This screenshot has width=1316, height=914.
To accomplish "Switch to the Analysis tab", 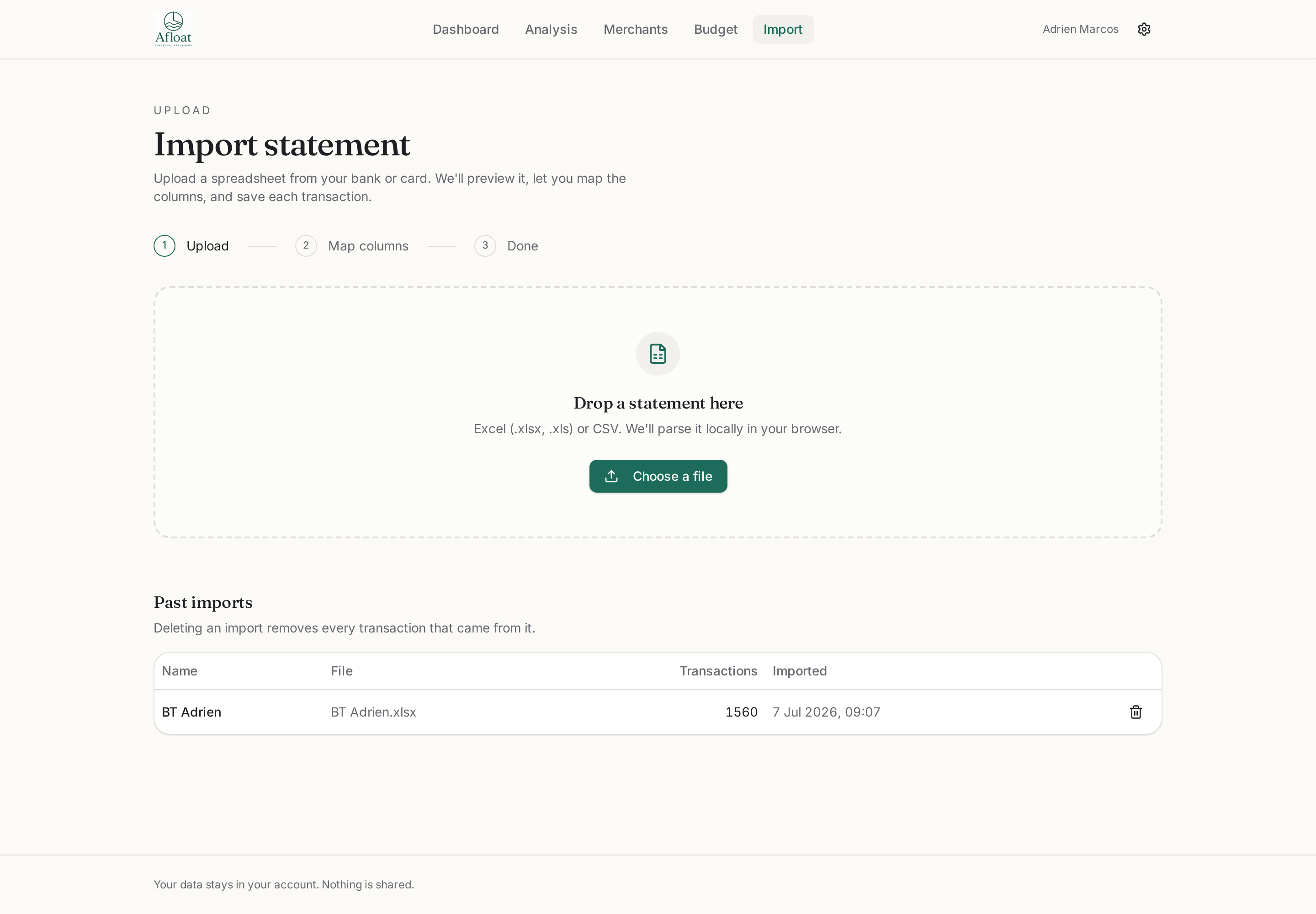I will coord(551,29).
